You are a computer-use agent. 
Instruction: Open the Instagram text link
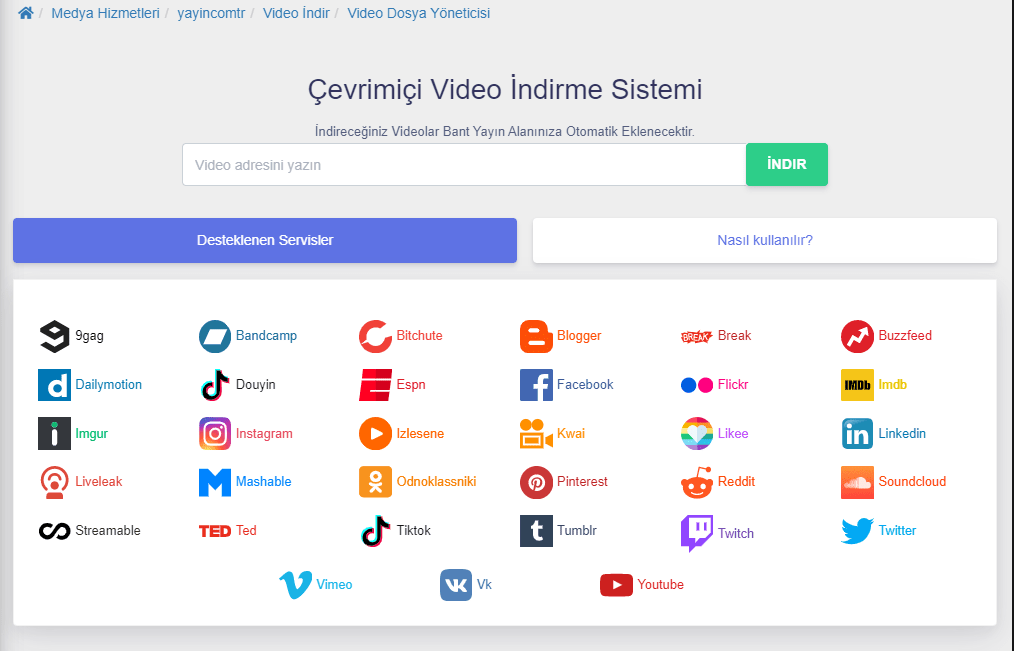pos(264,434)
